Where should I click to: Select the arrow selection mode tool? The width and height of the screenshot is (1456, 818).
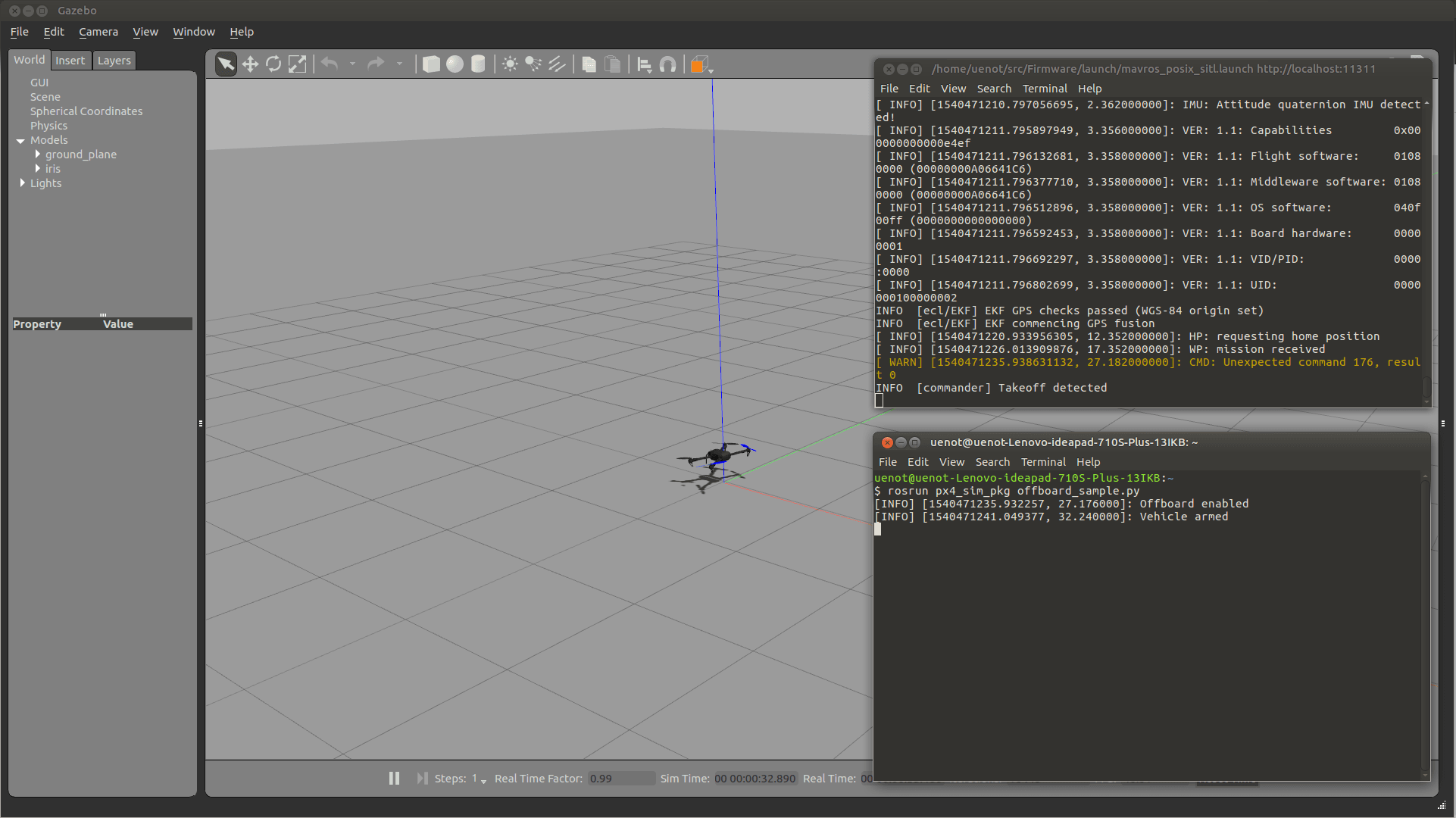click(226, 64)
